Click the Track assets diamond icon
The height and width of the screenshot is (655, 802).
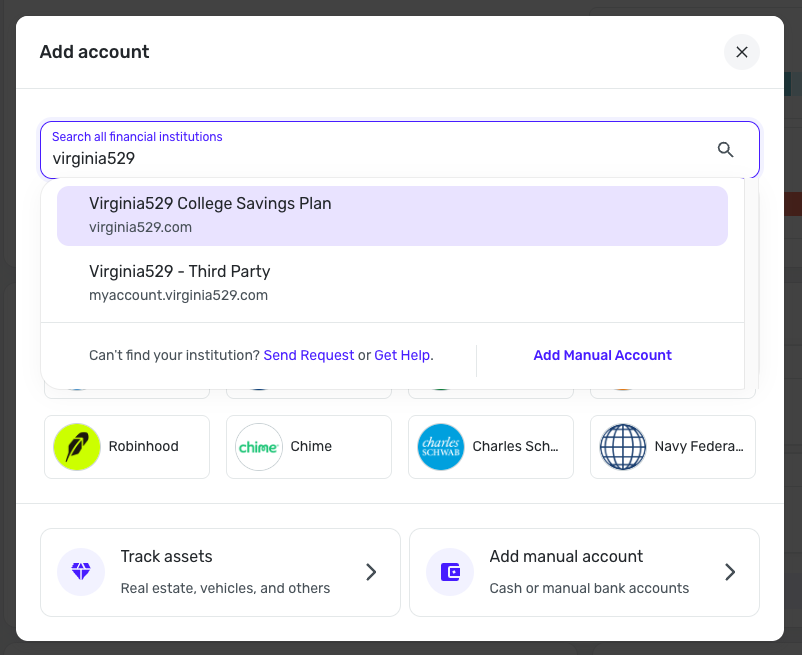(x=81, y=572)
